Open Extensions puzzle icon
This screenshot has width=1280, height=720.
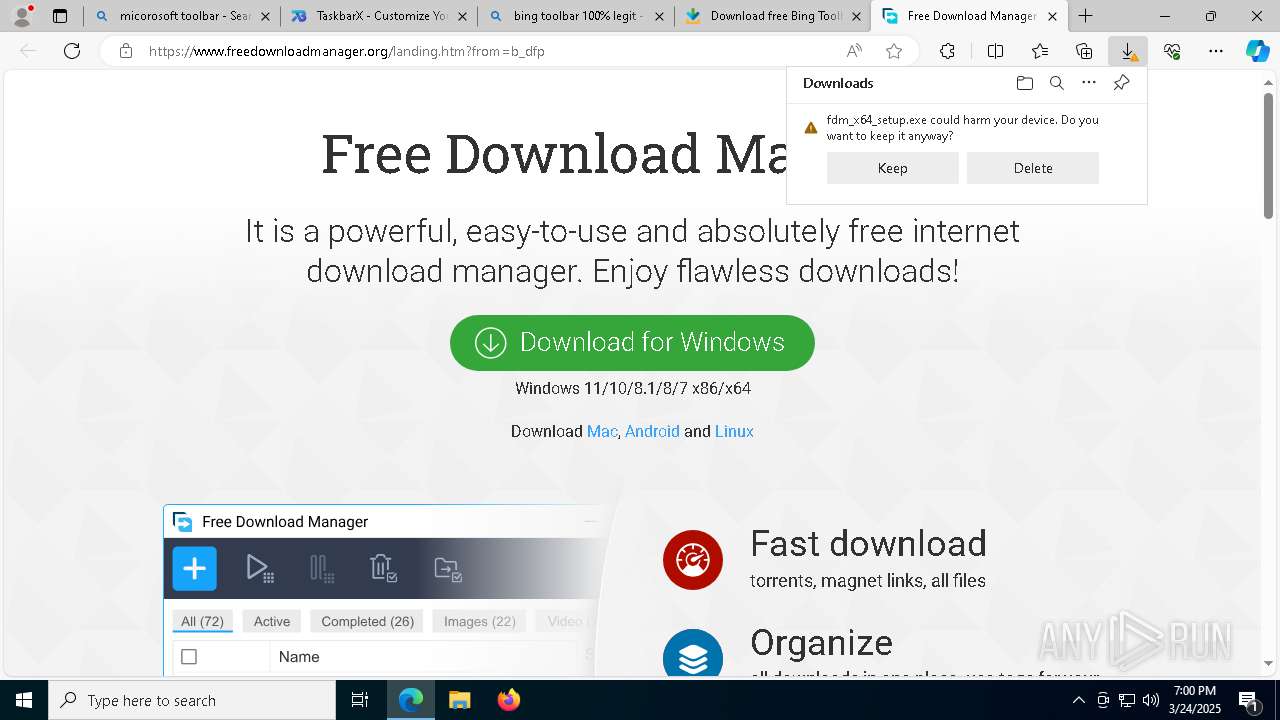(947, 51)
